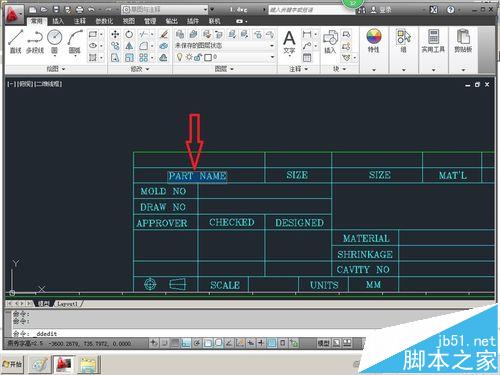The height and width of the screenshot is (375, 500).
Task: Expand the Block (块) panel title
Action: click(x=339, y=69)
